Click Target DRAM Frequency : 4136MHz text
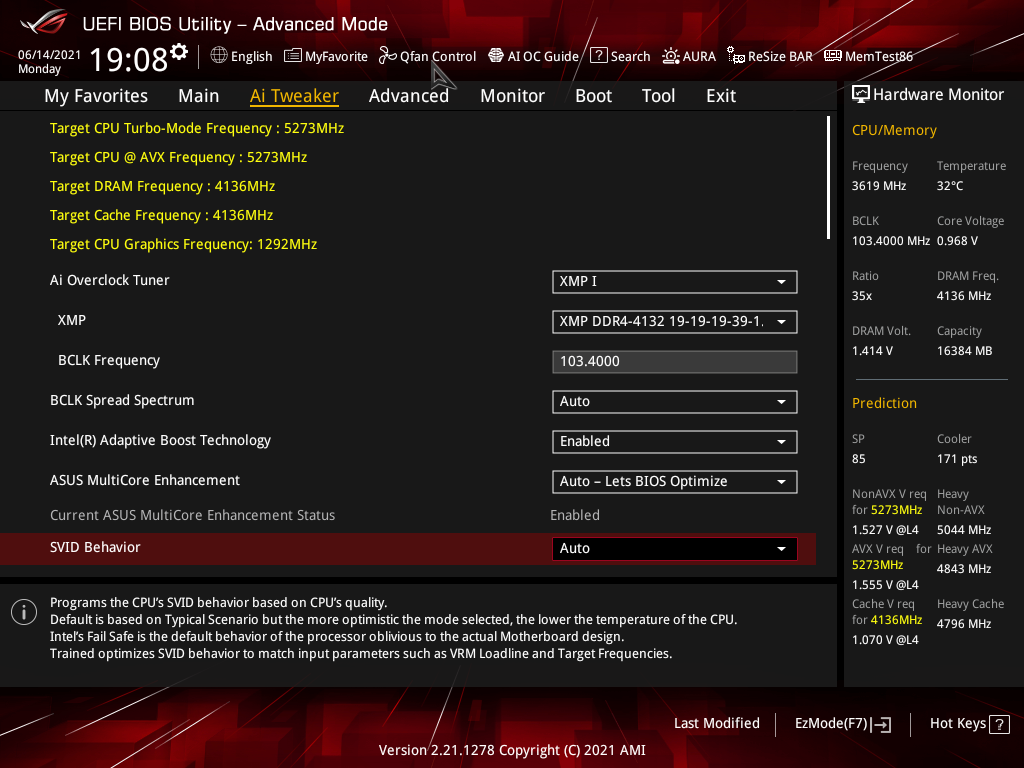Image resolution: width=1024 pixels, height=768 pixels. pos(162,186)
